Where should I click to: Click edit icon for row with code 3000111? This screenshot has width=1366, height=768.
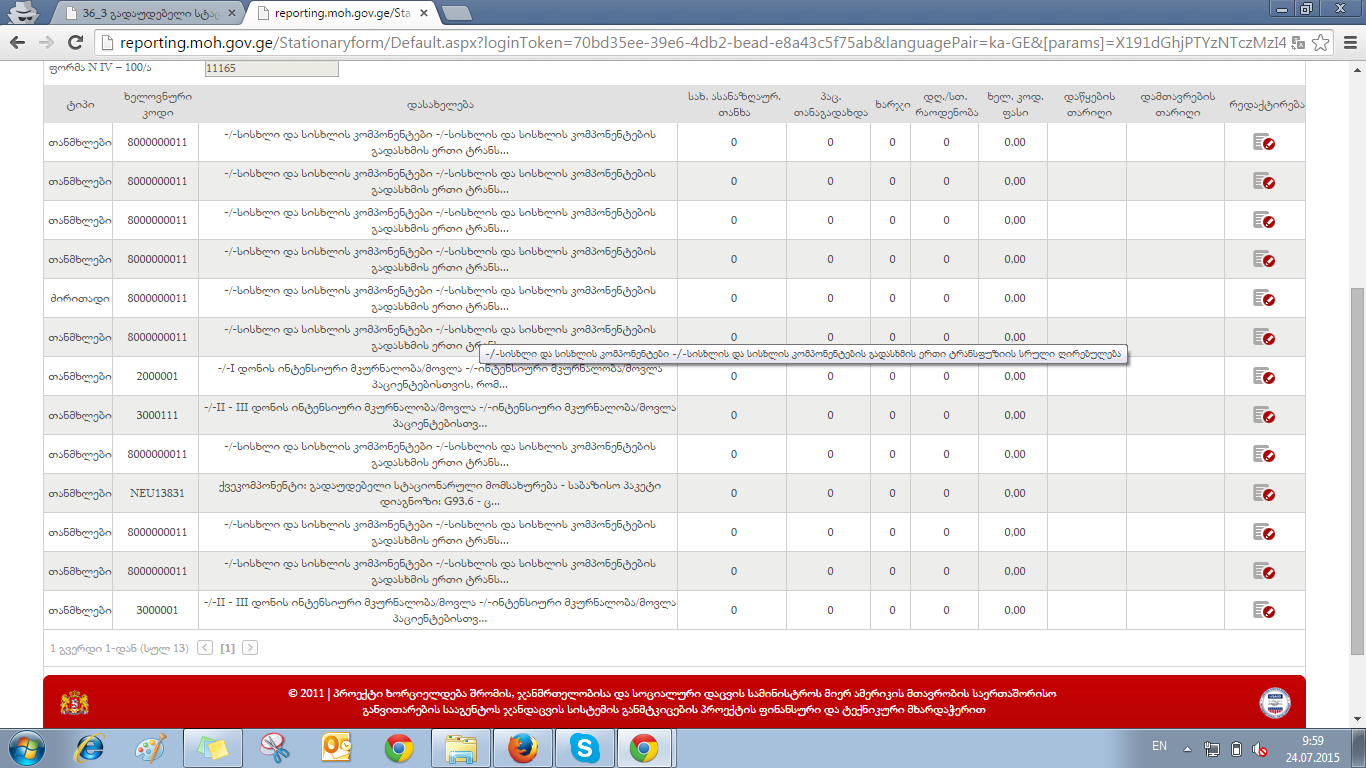click(x=1264, y=416)
